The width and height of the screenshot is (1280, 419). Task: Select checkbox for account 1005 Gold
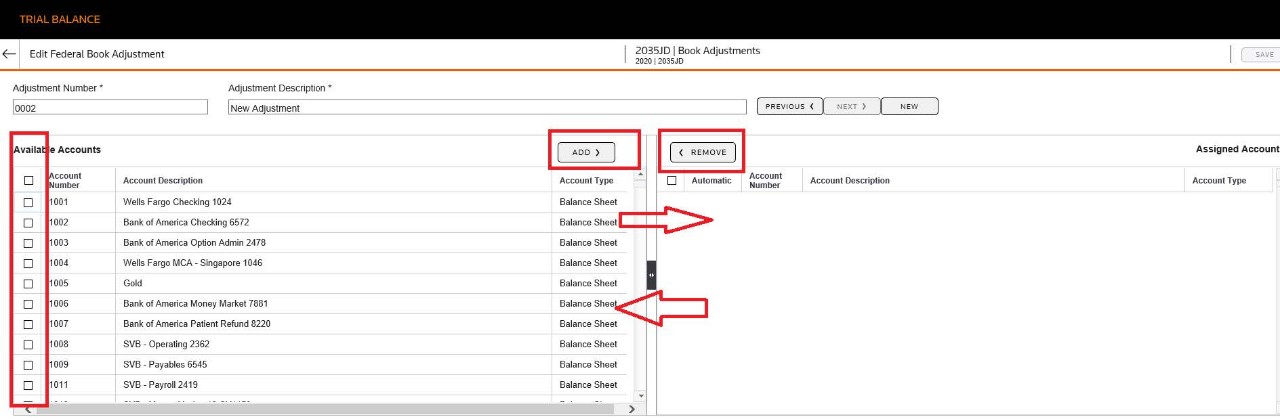click(x=28, y=284)
